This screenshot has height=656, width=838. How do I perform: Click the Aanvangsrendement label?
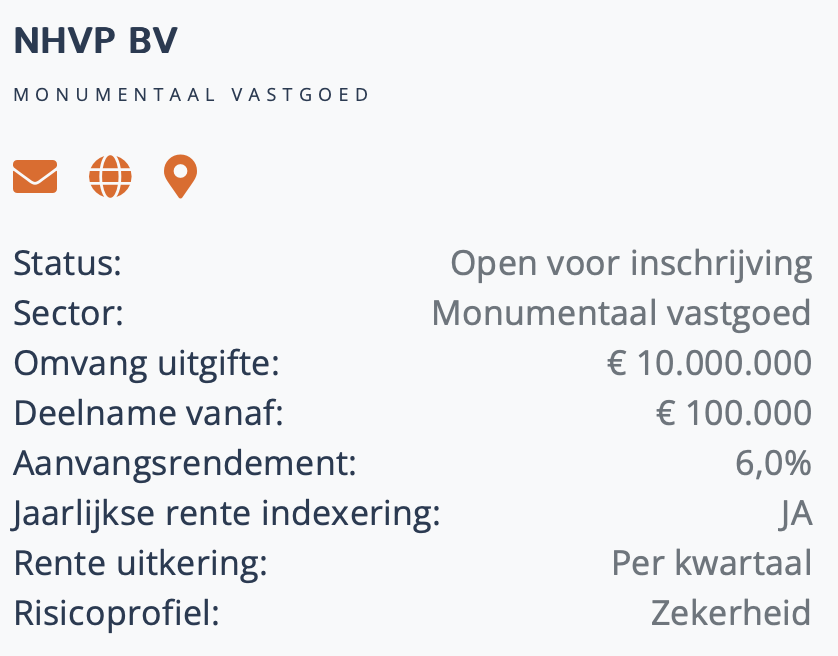184,463
